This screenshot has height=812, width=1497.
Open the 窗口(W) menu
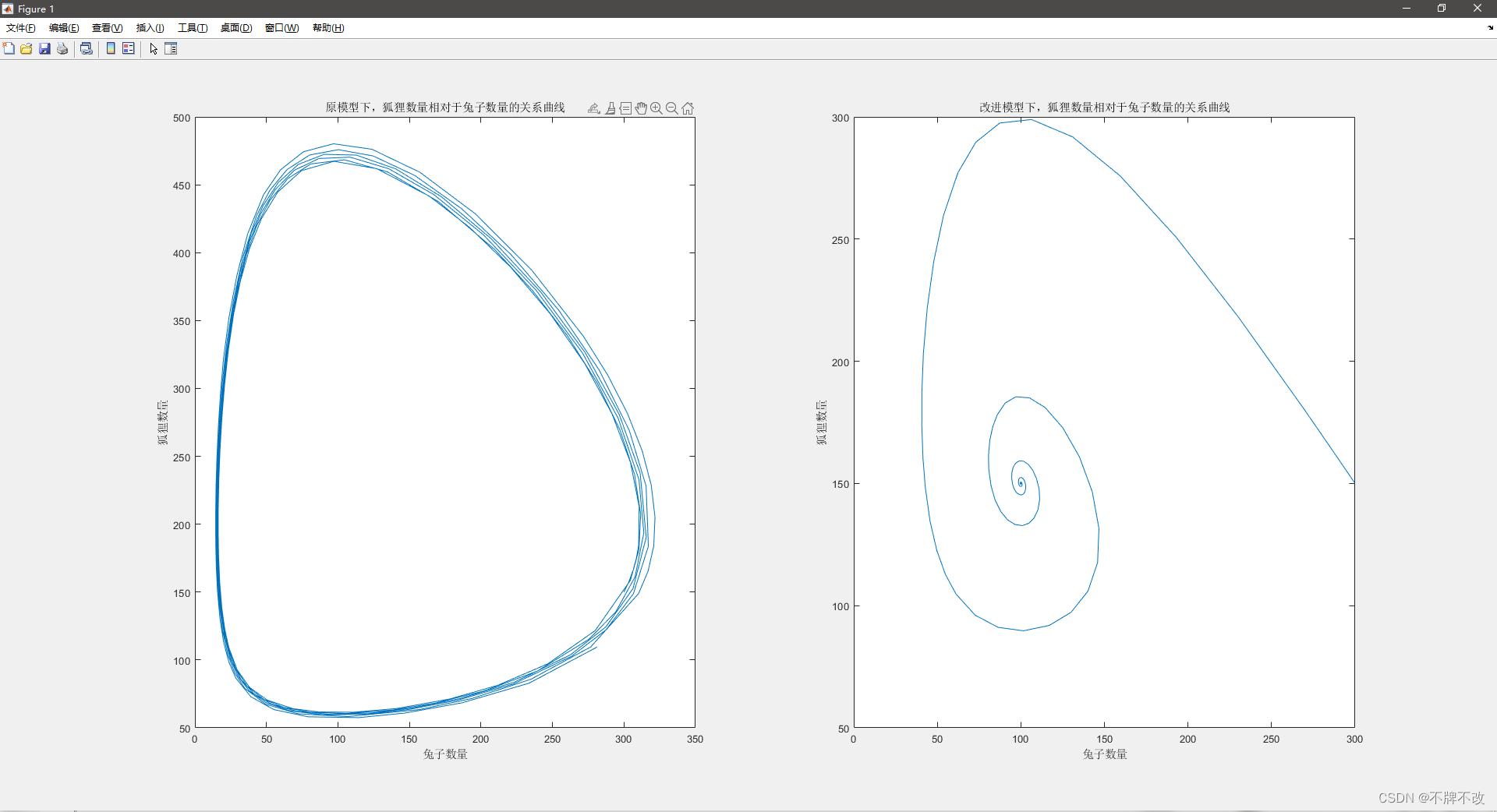tap(282, 28)
